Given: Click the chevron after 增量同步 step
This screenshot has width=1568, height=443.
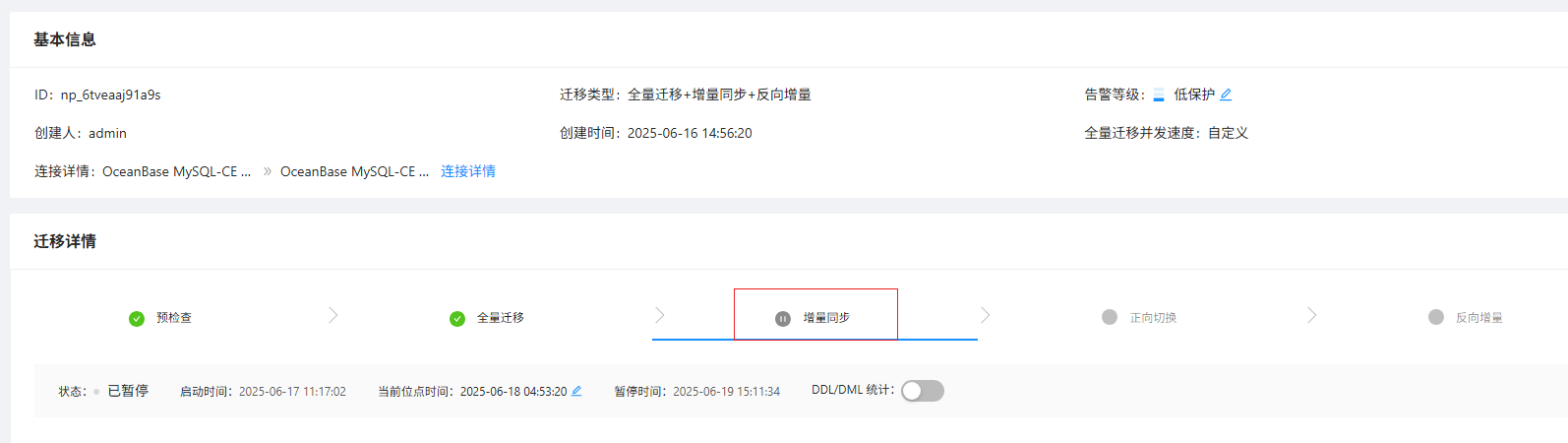Looking at the screenshot, I should point(985,315).
